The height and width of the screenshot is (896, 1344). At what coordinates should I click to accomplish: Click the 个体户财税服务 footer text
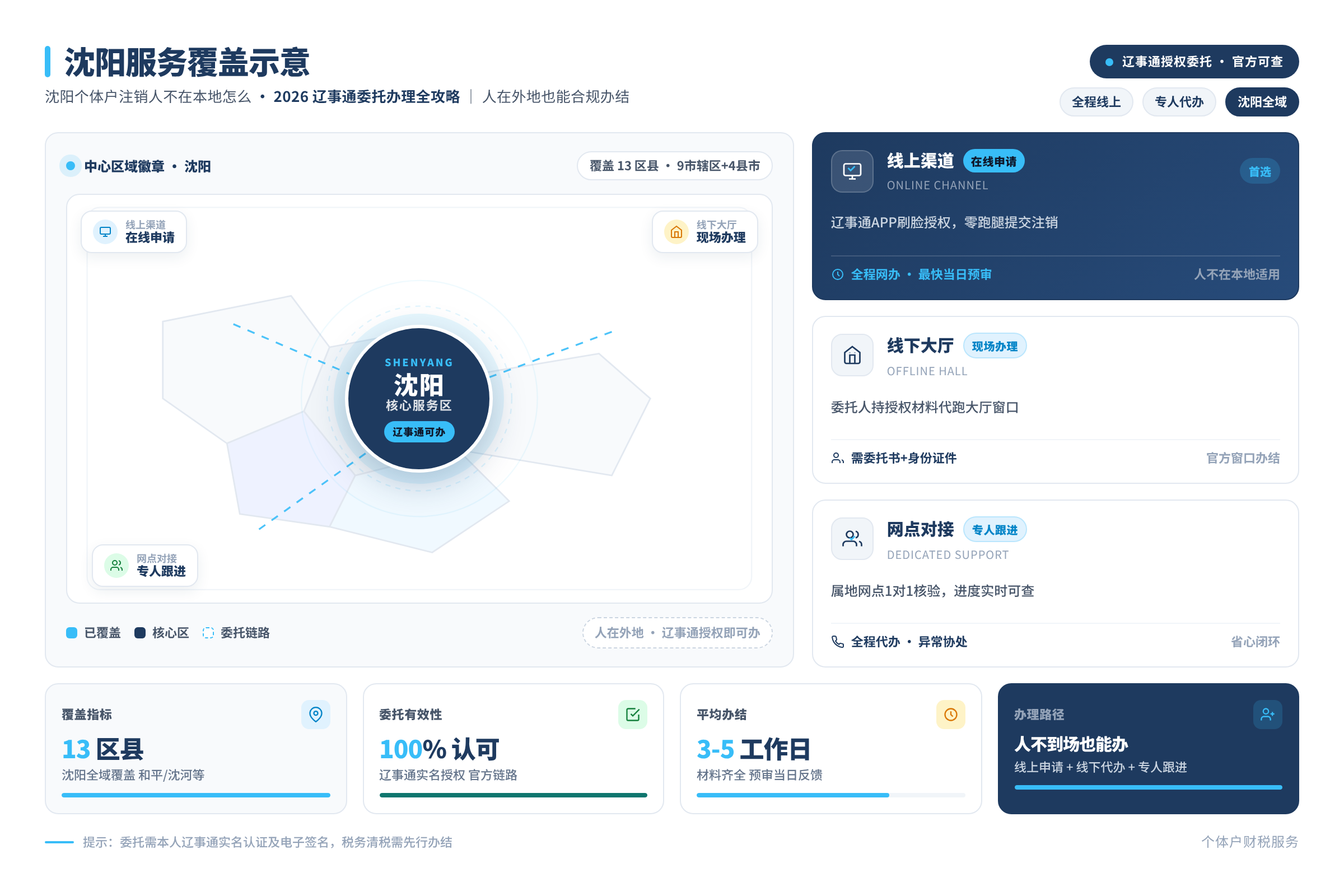pos(1250,842)
